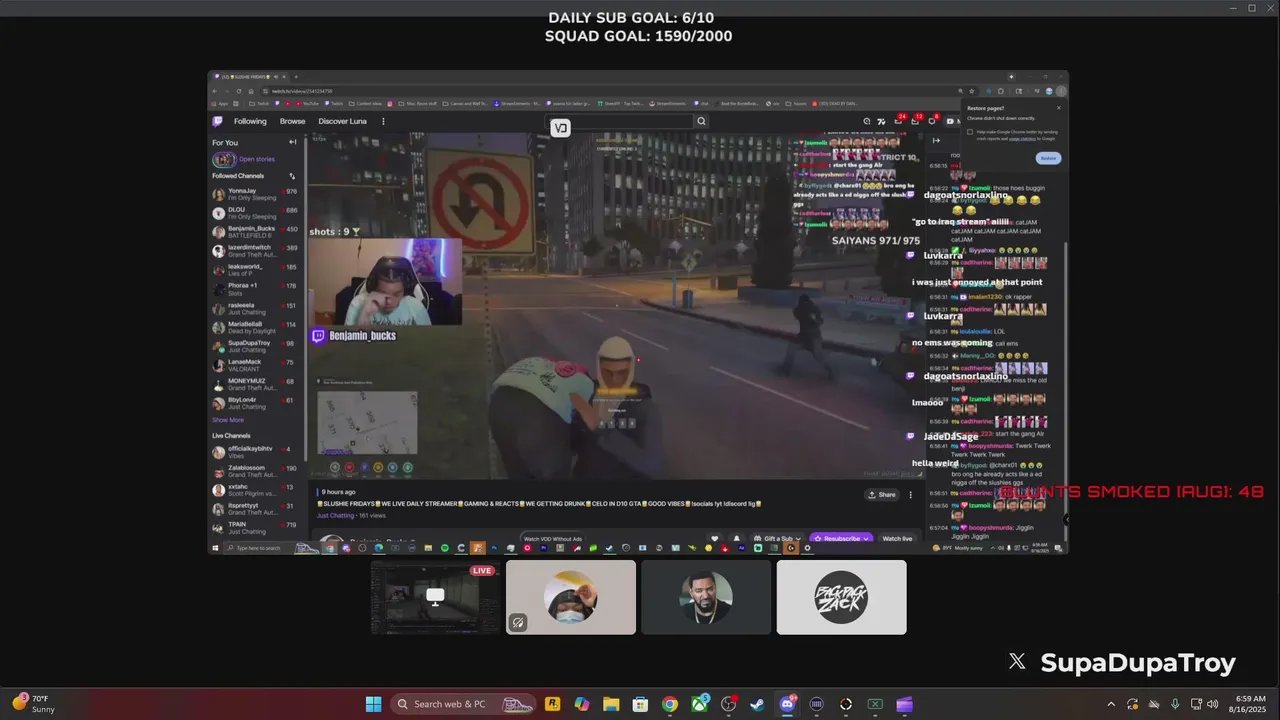Screen dimensions: 1280x720
Task: Click the Twitch search magnifier button
Action: 701,121
